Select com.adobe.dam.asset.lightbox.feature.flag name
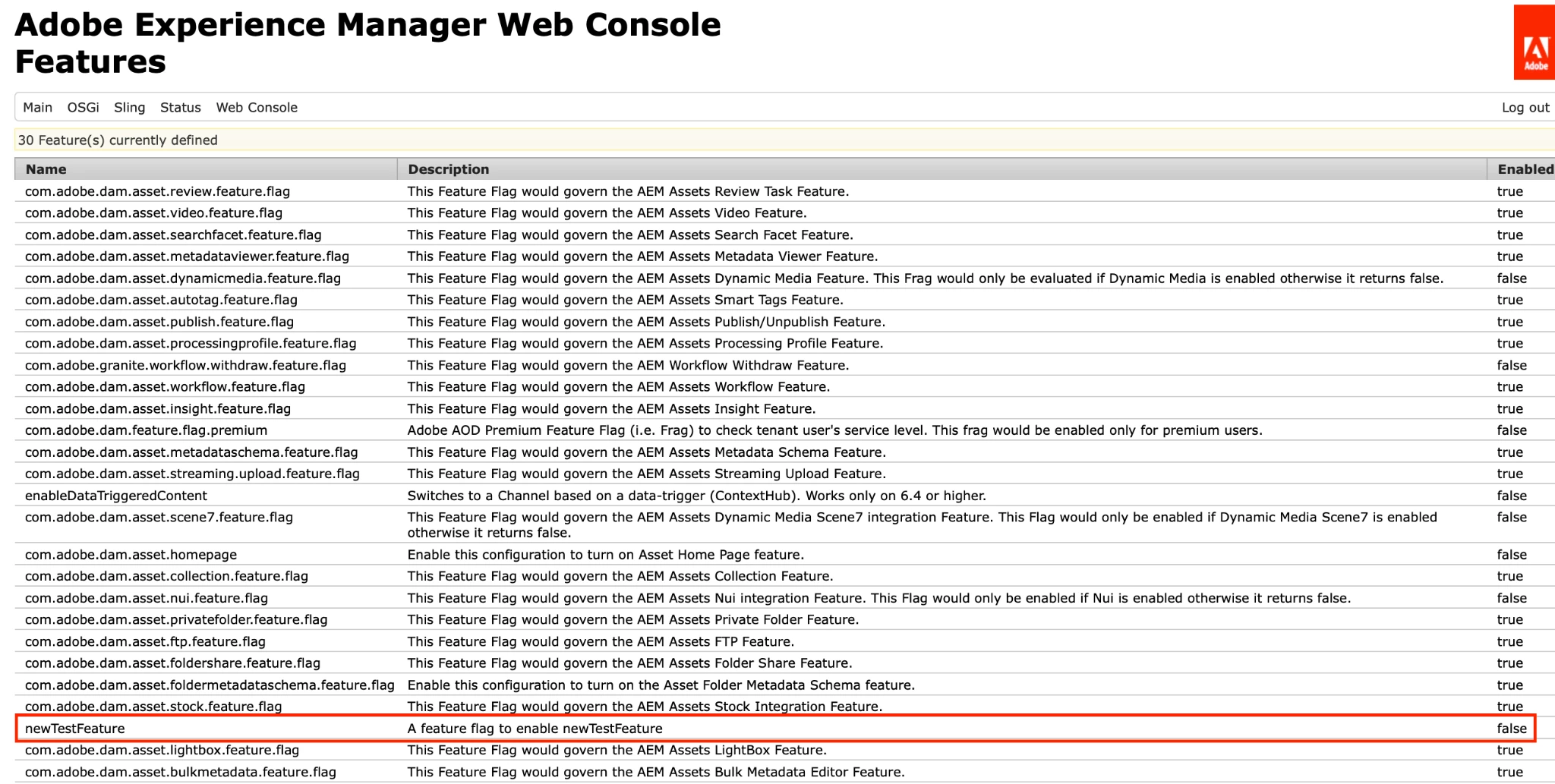 coord(162,751)
